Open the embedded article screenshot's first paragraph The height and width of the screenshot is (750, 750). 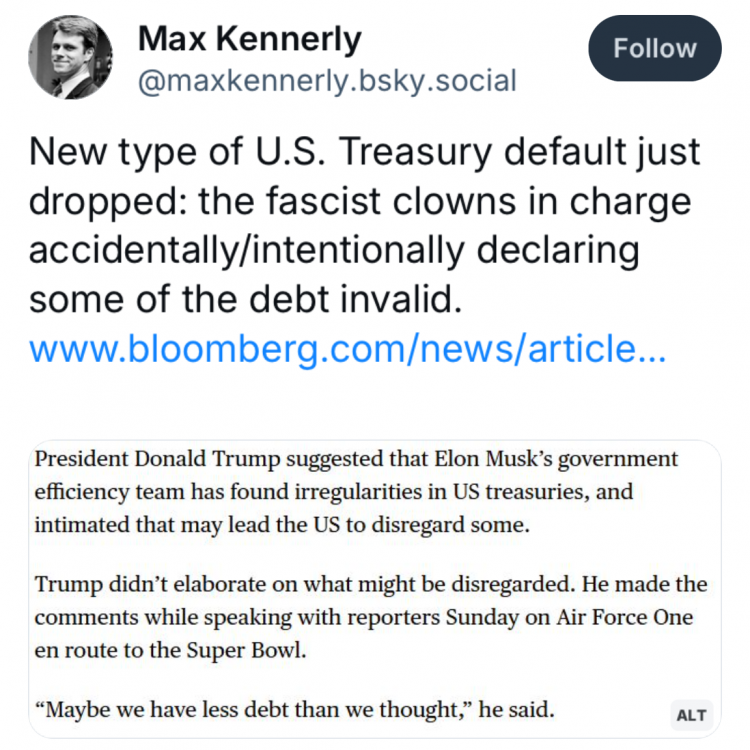tap(356, 492)
